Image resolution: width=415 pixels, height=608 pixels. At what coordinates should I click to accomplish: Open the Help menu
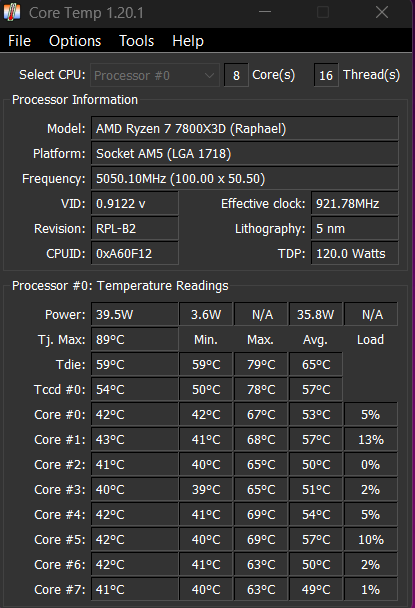tap(188, 41)
